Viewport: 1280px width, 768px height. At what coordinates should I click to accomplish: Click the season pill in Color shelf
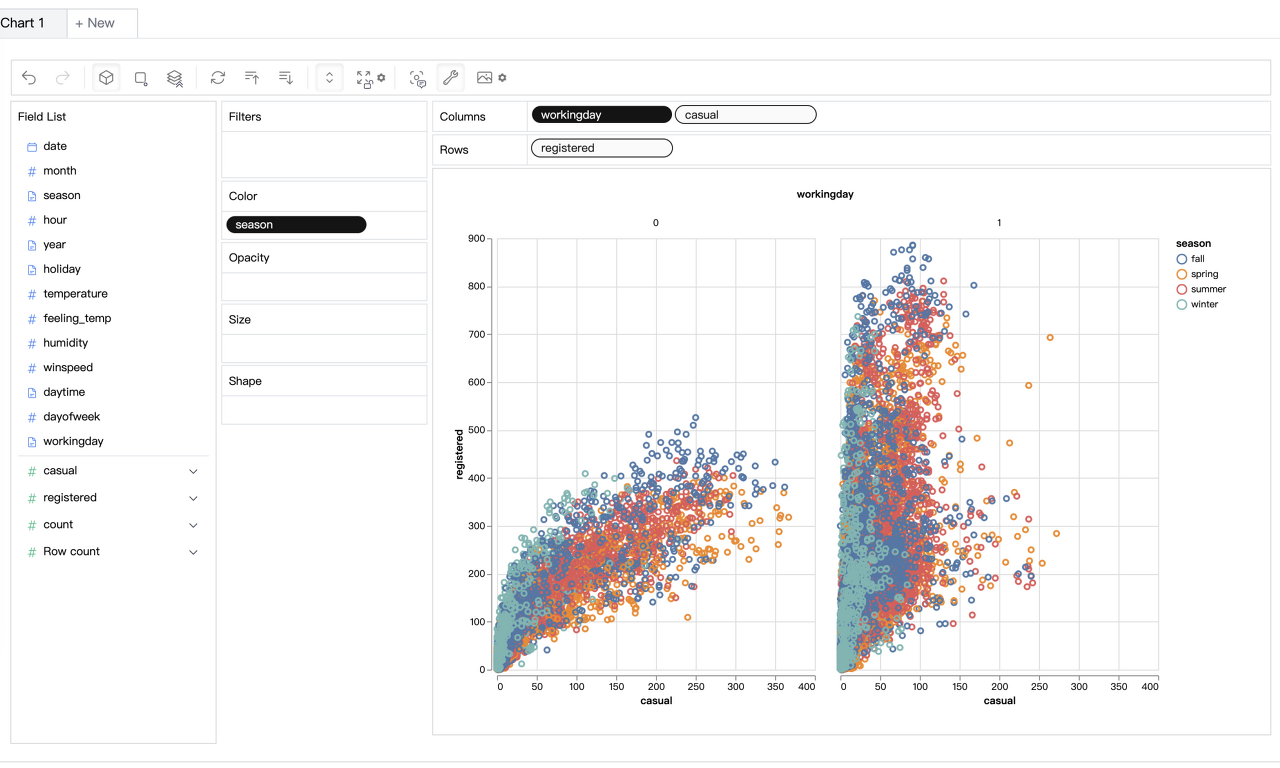[296, 225]
